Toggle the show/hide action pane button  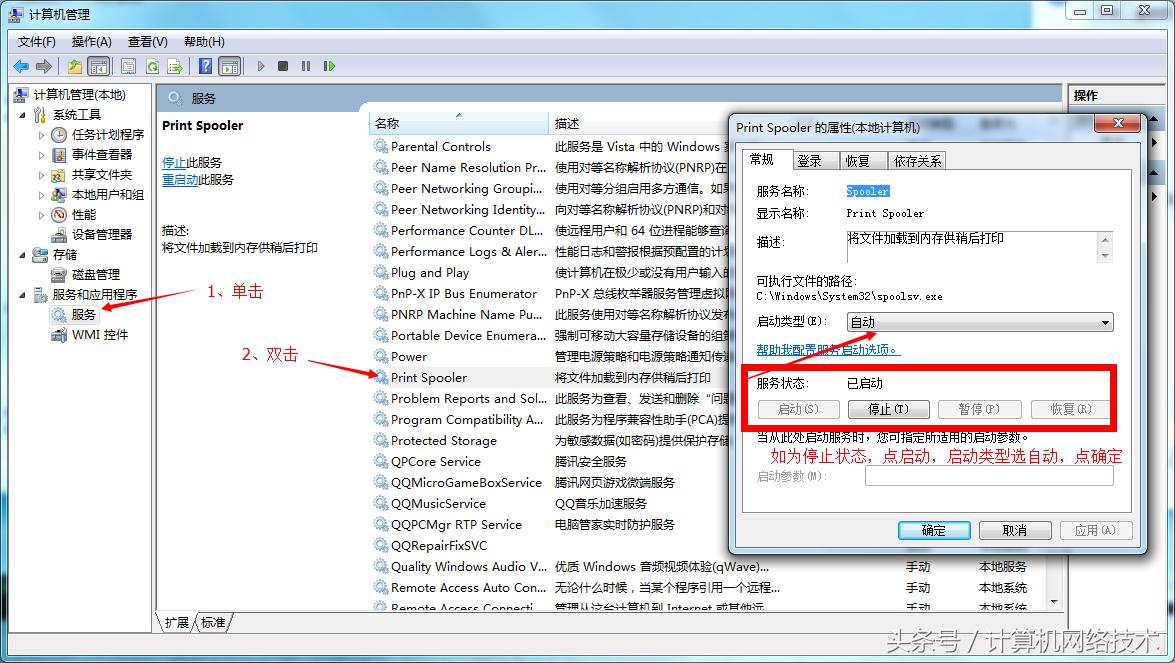(x=230, y=65)
